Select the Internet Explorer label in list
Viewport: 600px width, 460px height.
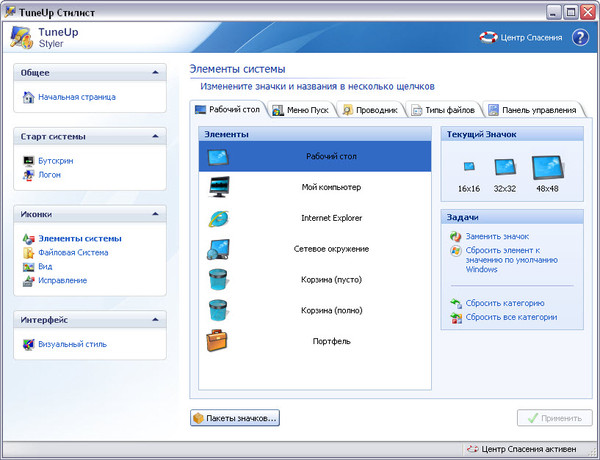[331, 218]
